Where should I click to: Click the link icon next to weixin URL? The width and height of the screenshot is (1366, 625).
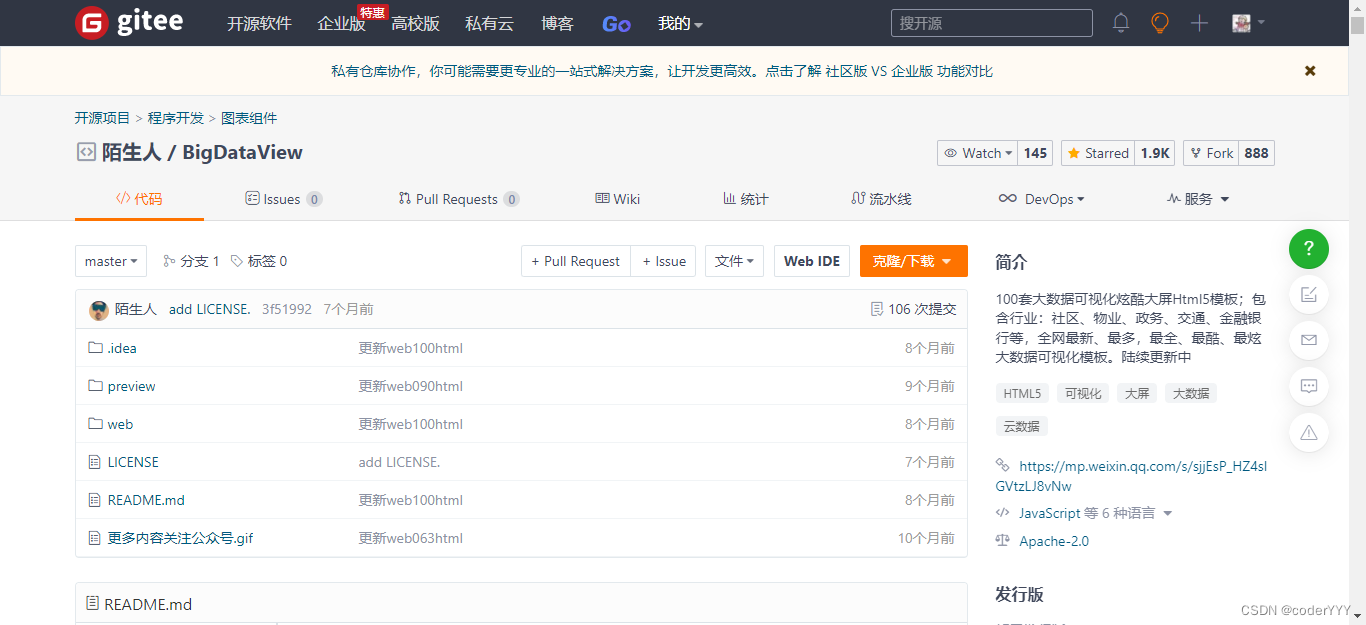point(1003,466)
